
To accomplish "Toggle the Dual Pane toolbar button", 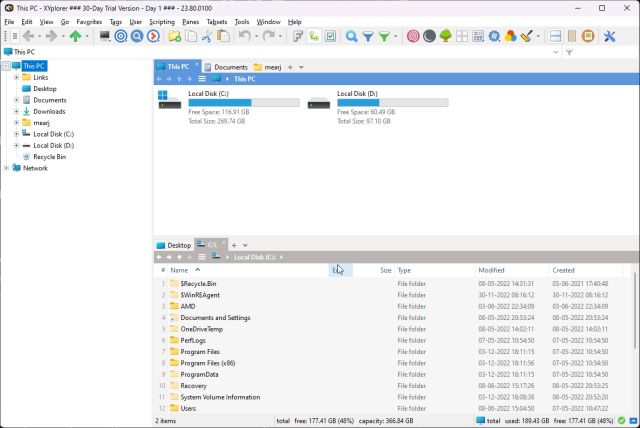I will (x=556, y=36).
